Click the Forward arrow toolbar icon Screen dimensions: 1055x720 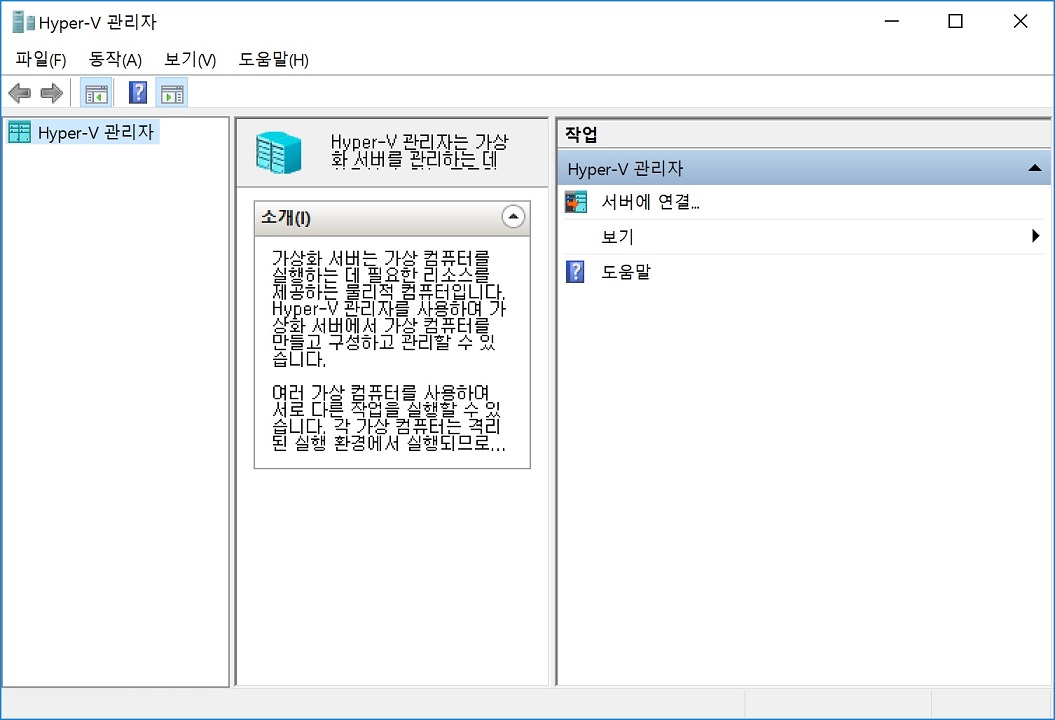click(52, 93)
